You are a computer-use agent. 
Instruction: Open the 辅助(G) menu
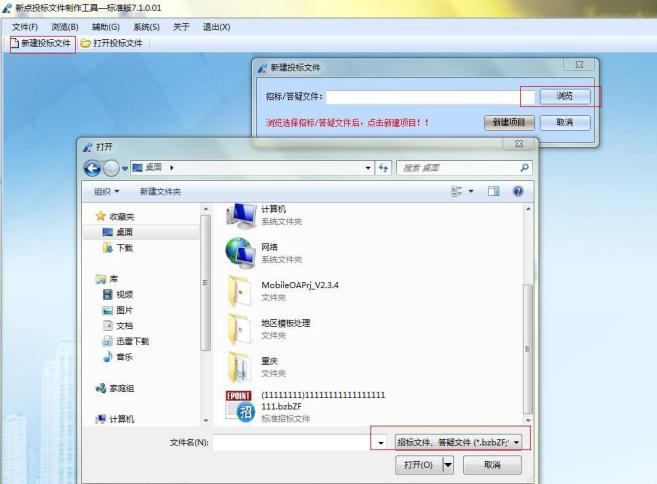pos(106,27)
